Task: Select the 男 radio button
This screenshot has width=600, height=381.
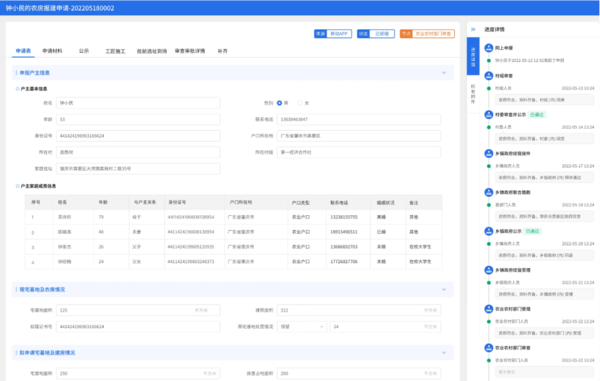Action: tap(279, 103)
